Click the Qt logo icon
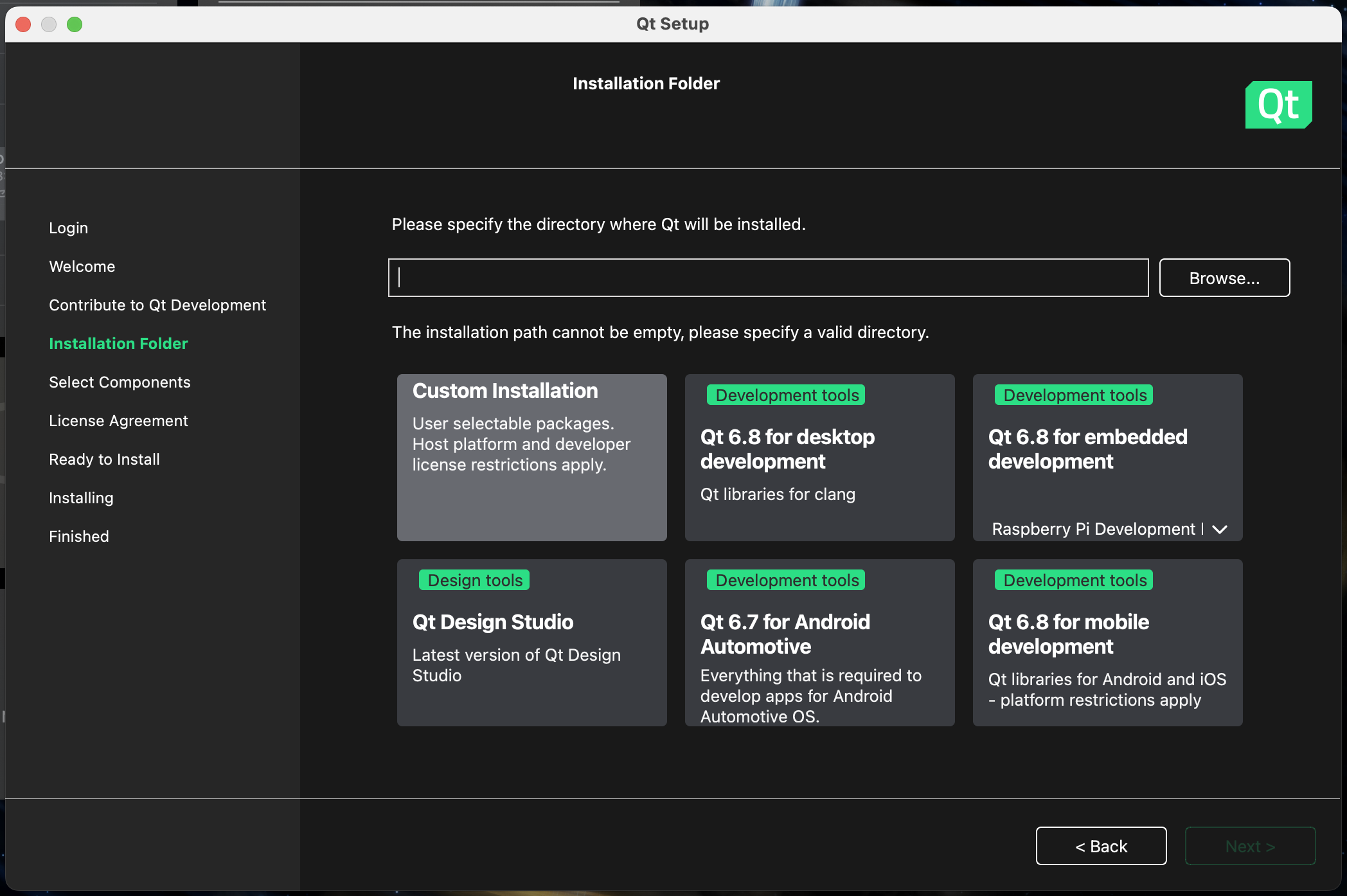 [1278, 105]
